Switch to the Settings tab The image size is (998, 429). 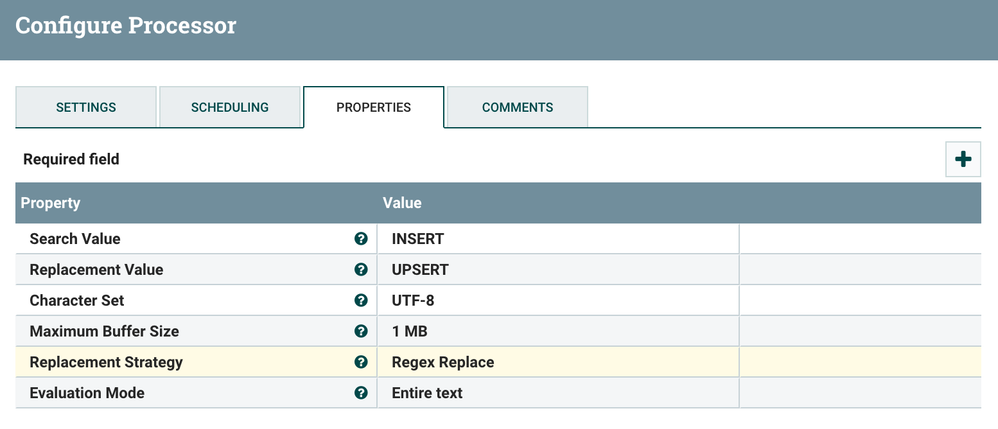[x=86, y=107]
